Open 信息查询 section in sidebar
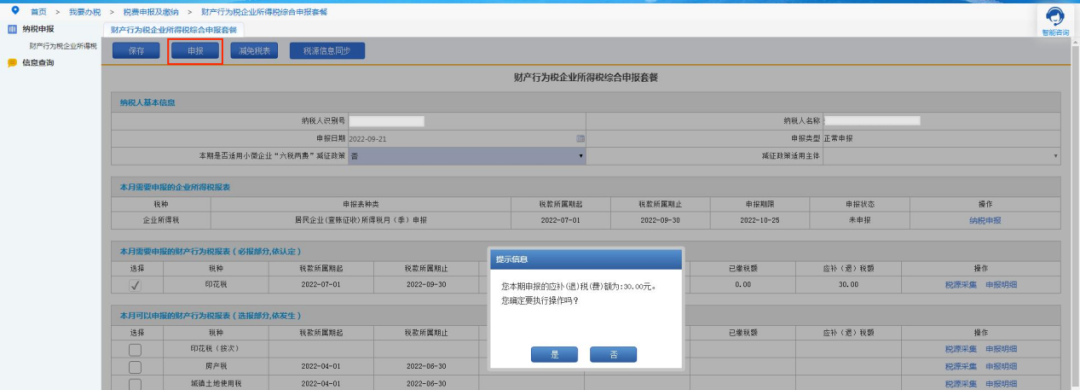 38,63
